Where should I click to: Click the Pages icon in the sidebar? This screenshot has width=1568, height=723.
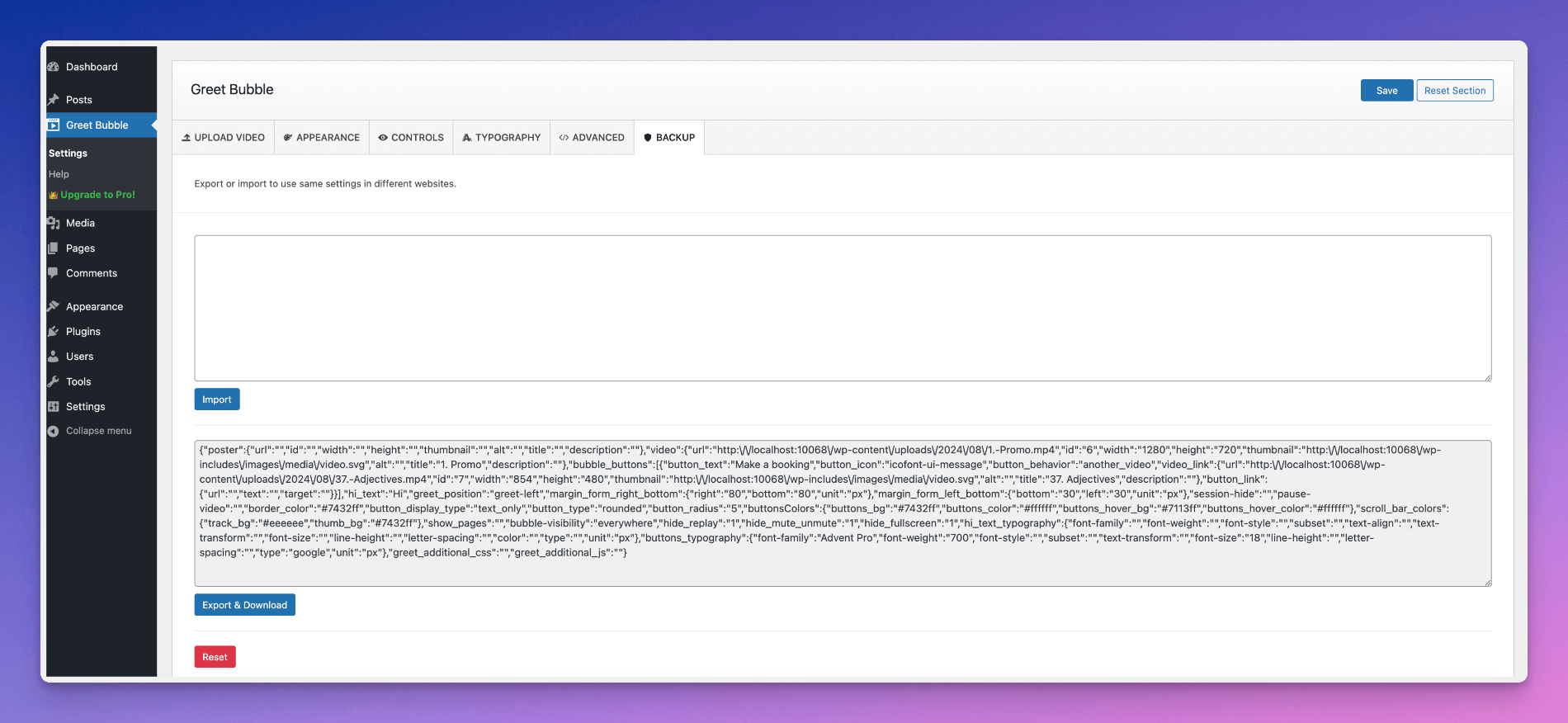(x=53, y=248)
